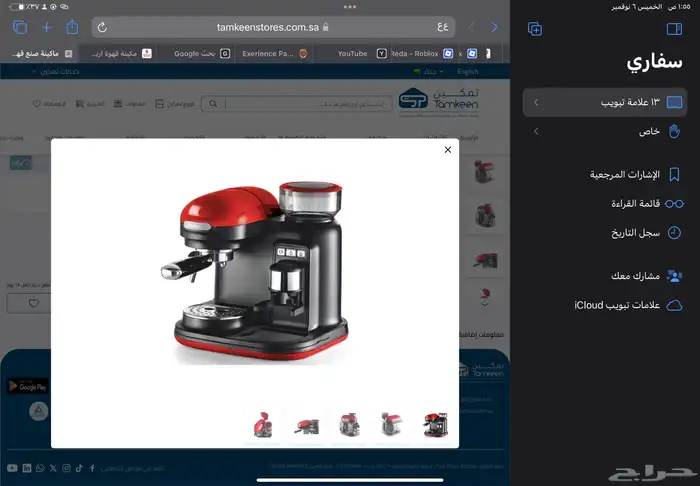Close the ماكينة صنع قهـ tab
Viewport: 700px width, 486px height.
pyautogui.click(x=68, y=54)
